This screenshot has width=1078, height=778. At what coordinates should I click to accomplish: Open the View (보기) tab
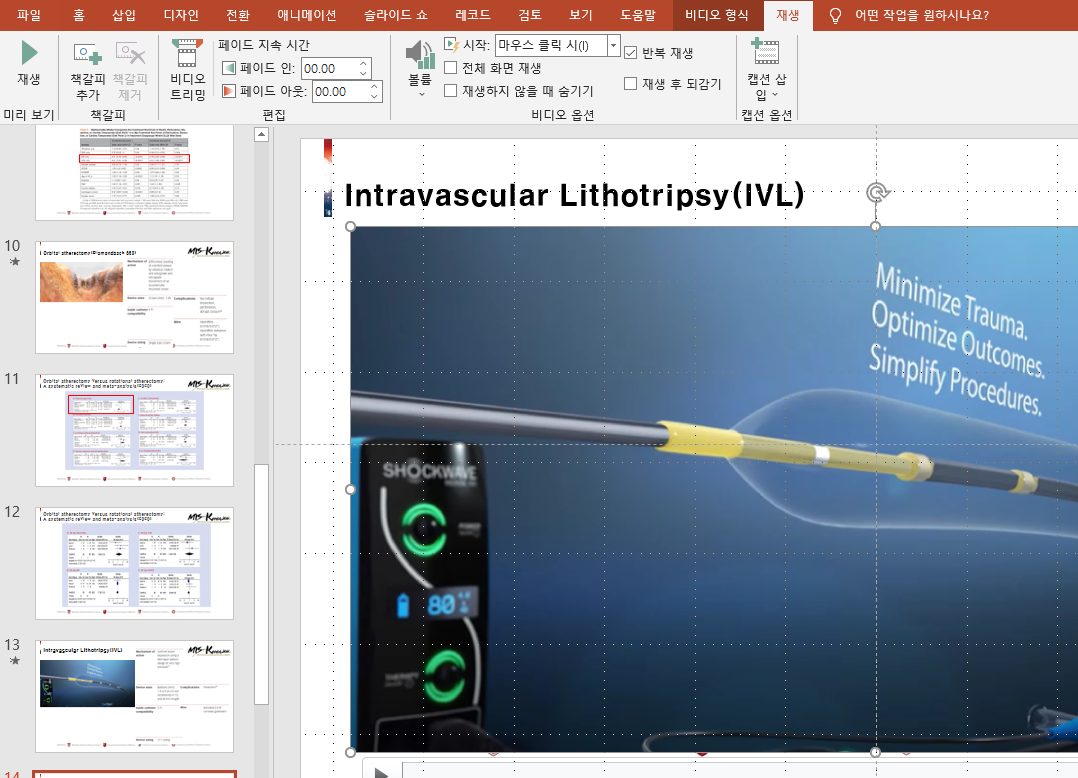coord(581,15)
